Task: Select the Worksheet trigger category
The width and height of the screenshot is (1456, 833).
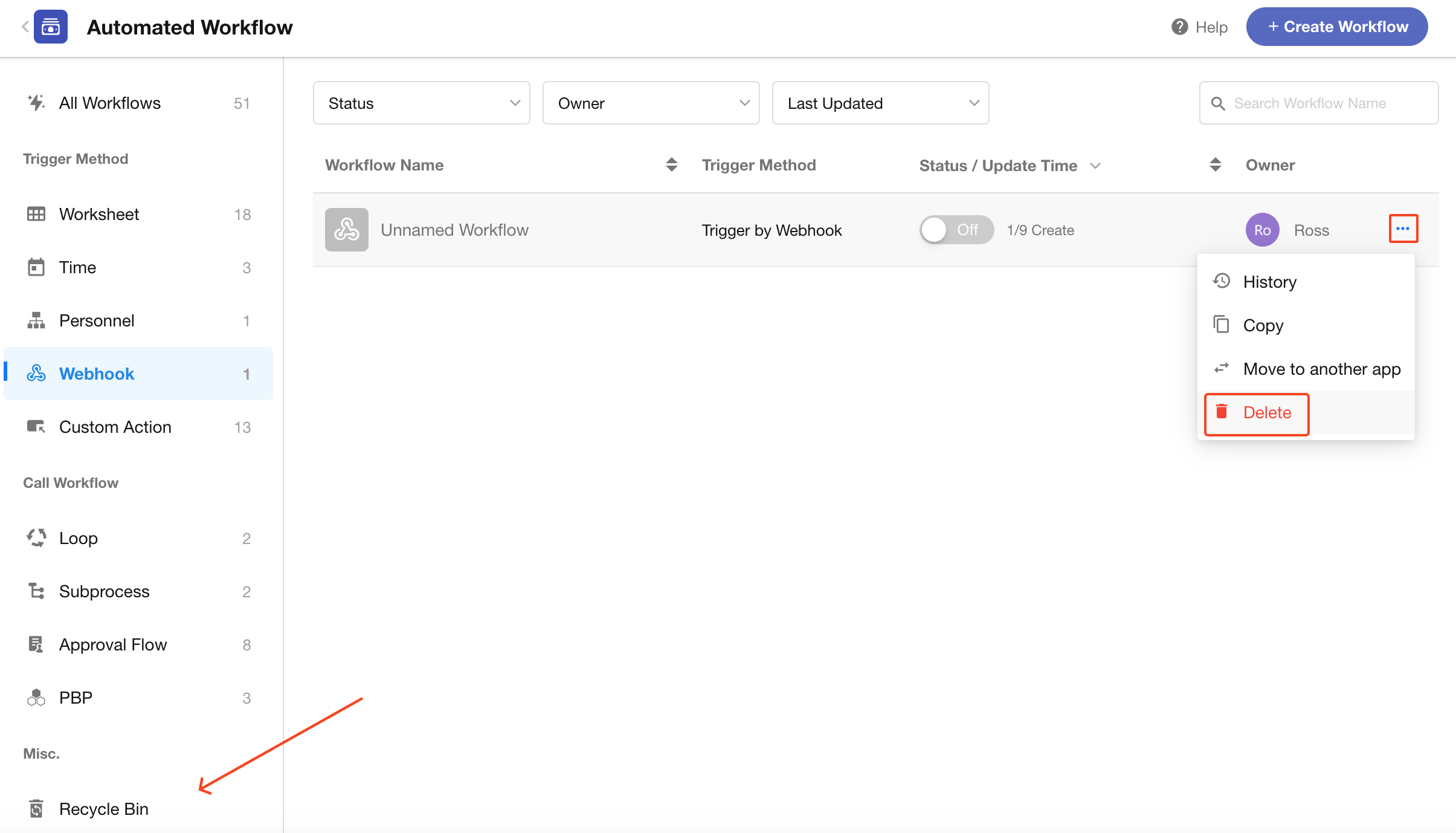Action: tap(99, 214)
